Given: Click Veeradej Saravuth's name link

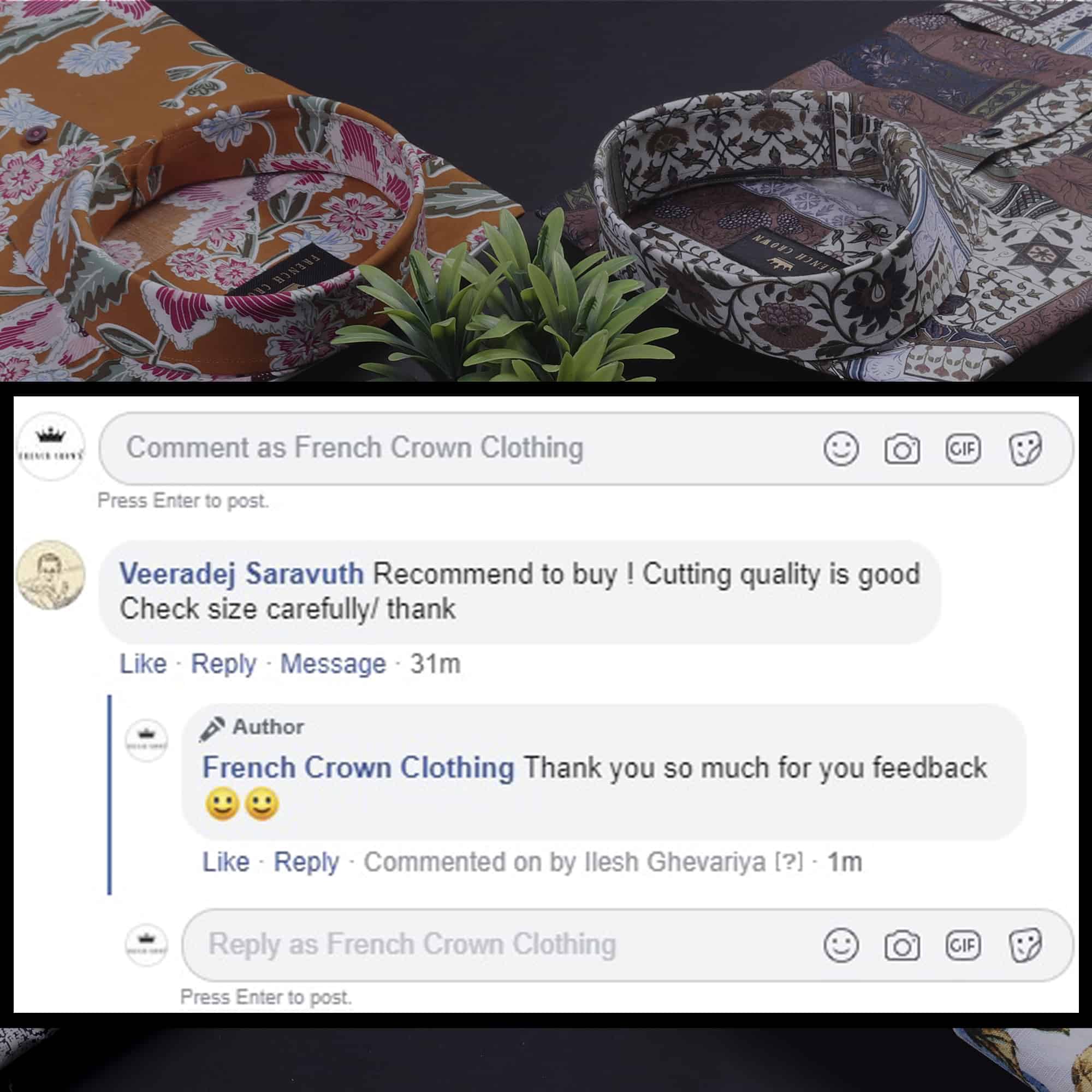Looking at the screenshot, I should [241, 574].
